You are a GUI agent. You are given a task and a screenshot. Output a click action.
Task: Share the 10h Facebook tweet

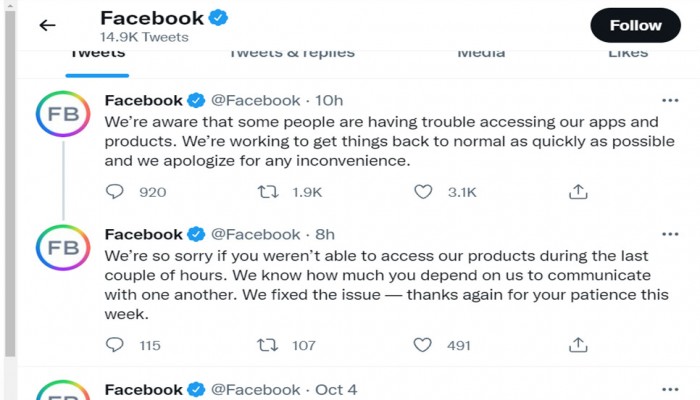pyautogui.click(x=578, y=192)
